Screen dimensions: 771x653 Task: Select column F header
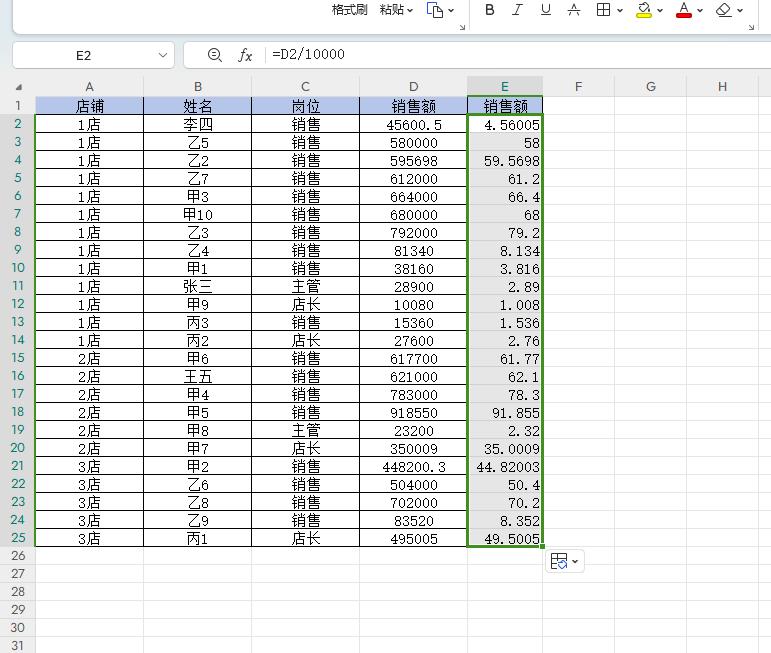578,87
